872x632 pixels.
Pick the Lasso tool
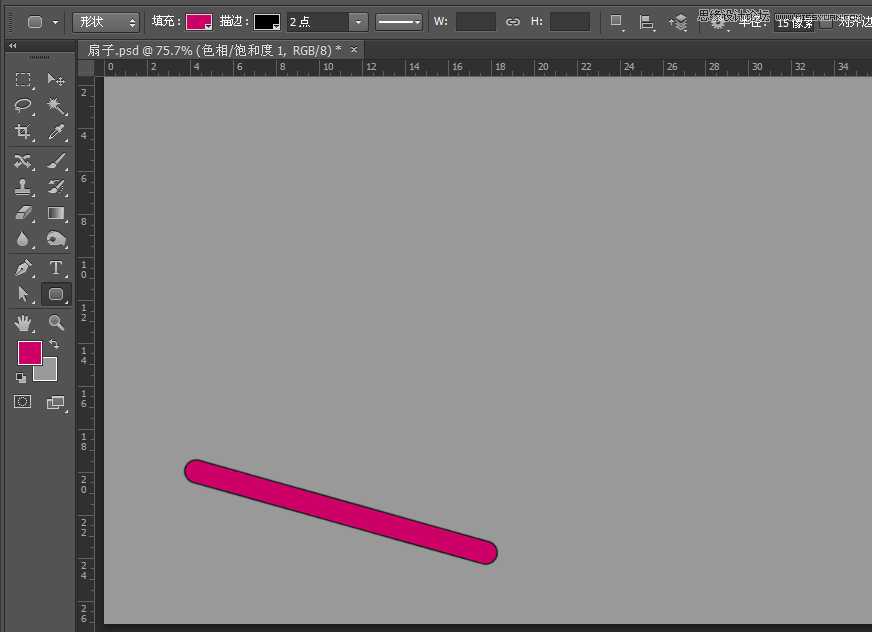point(23,106)
